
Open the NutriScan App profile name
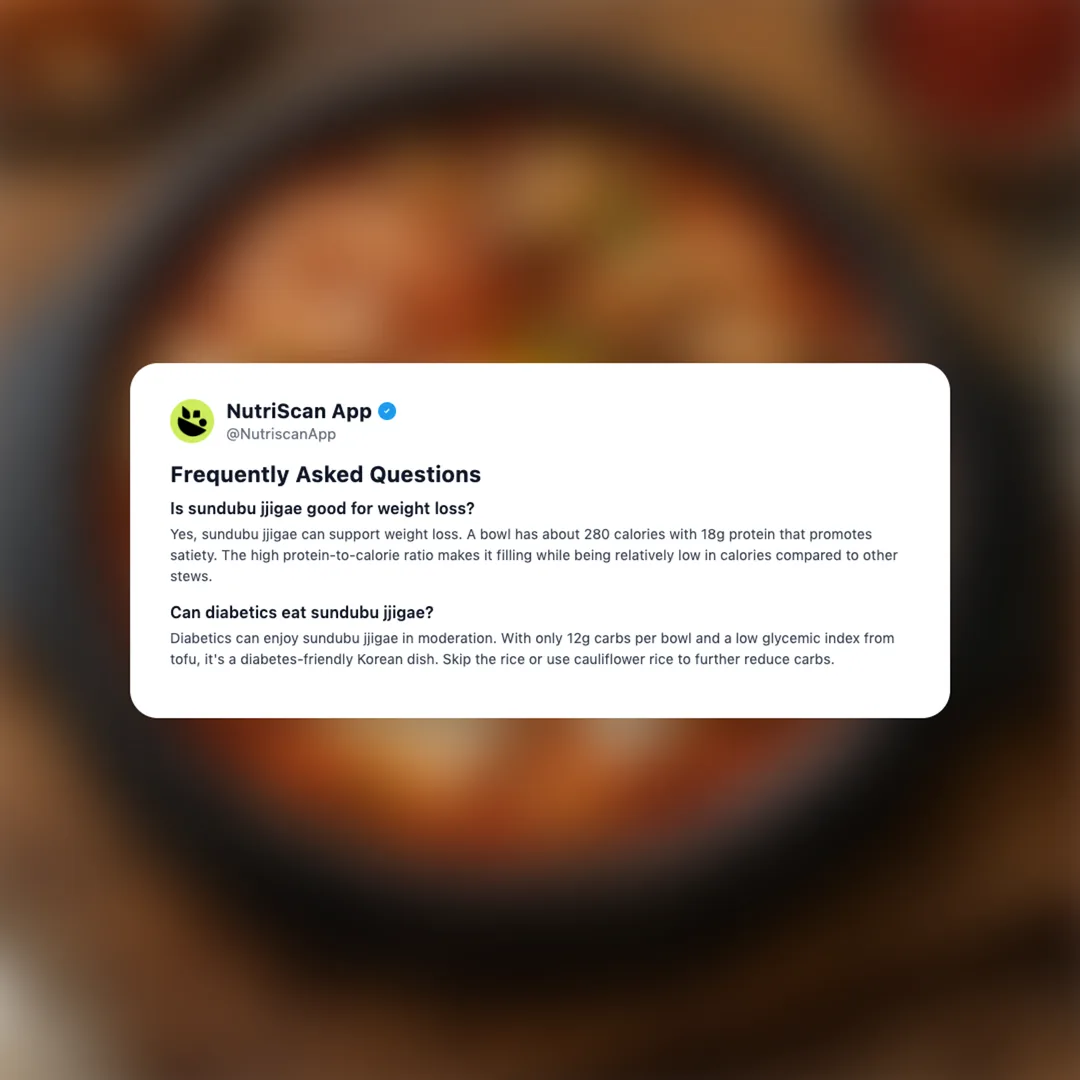[299, 411]
